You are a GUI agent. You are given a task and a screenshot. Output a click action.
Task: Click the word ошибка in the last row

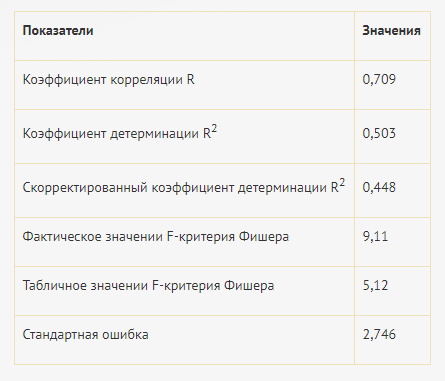point(125,335)
